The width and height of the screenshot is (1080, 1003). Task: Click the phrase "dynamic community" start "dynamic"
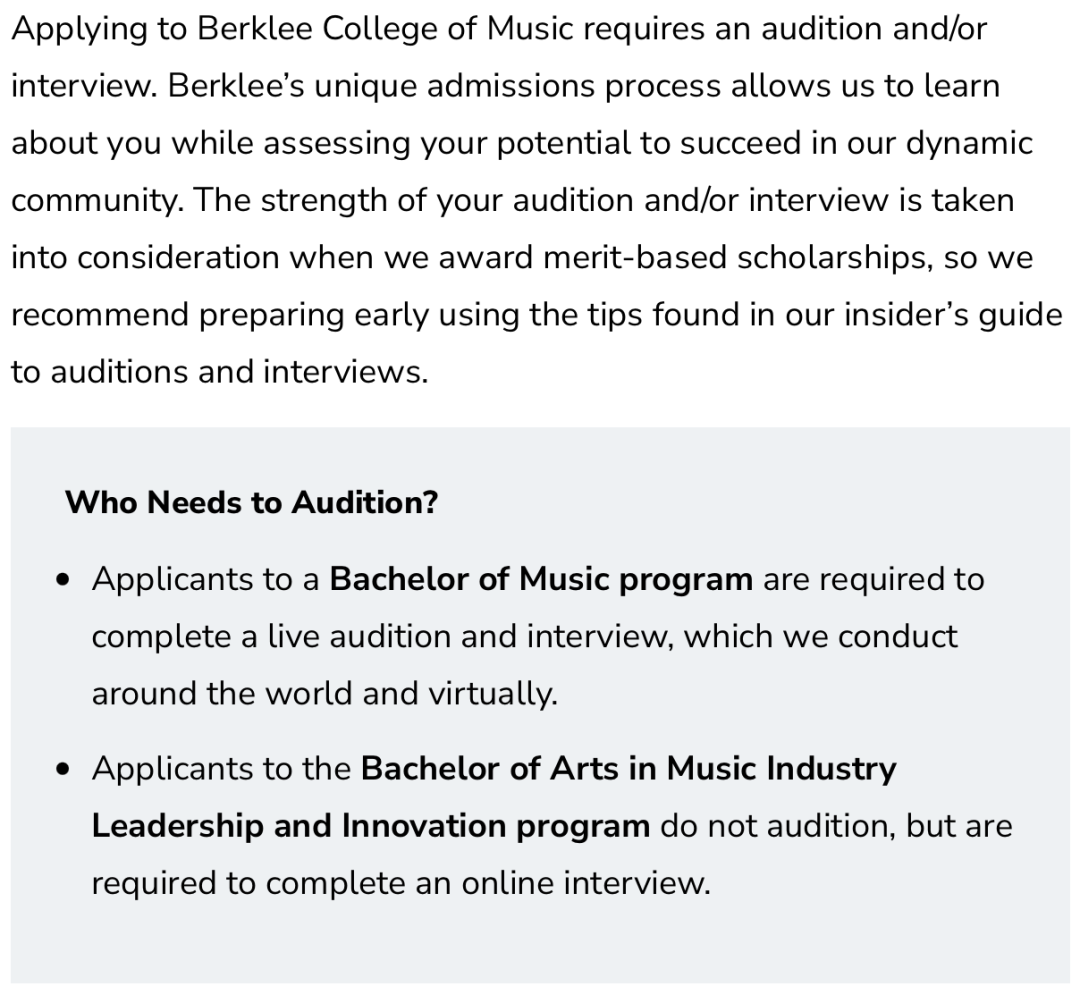coord(968,143)
